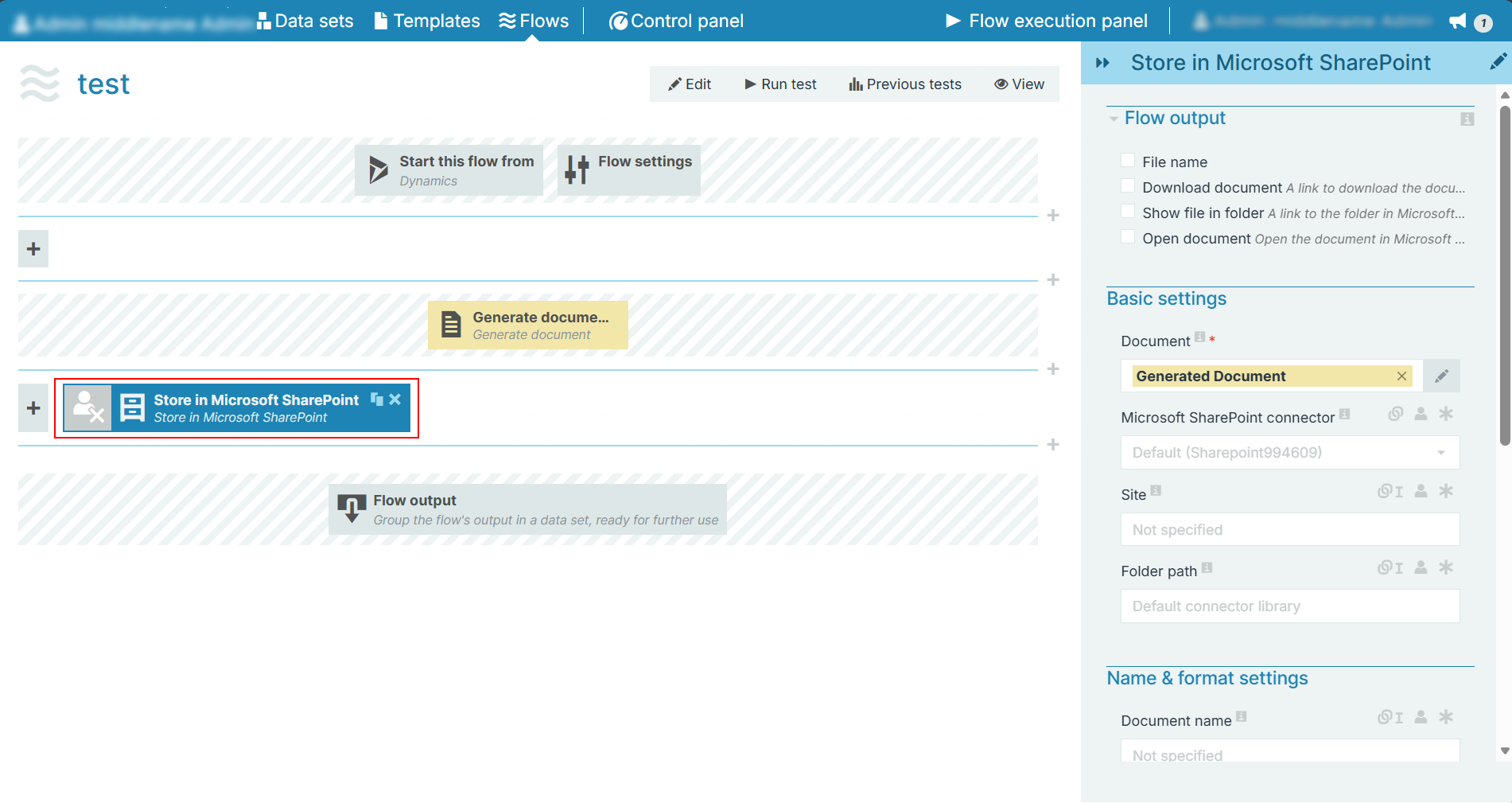Click the info icon beside the Site label

[1156, 491]
